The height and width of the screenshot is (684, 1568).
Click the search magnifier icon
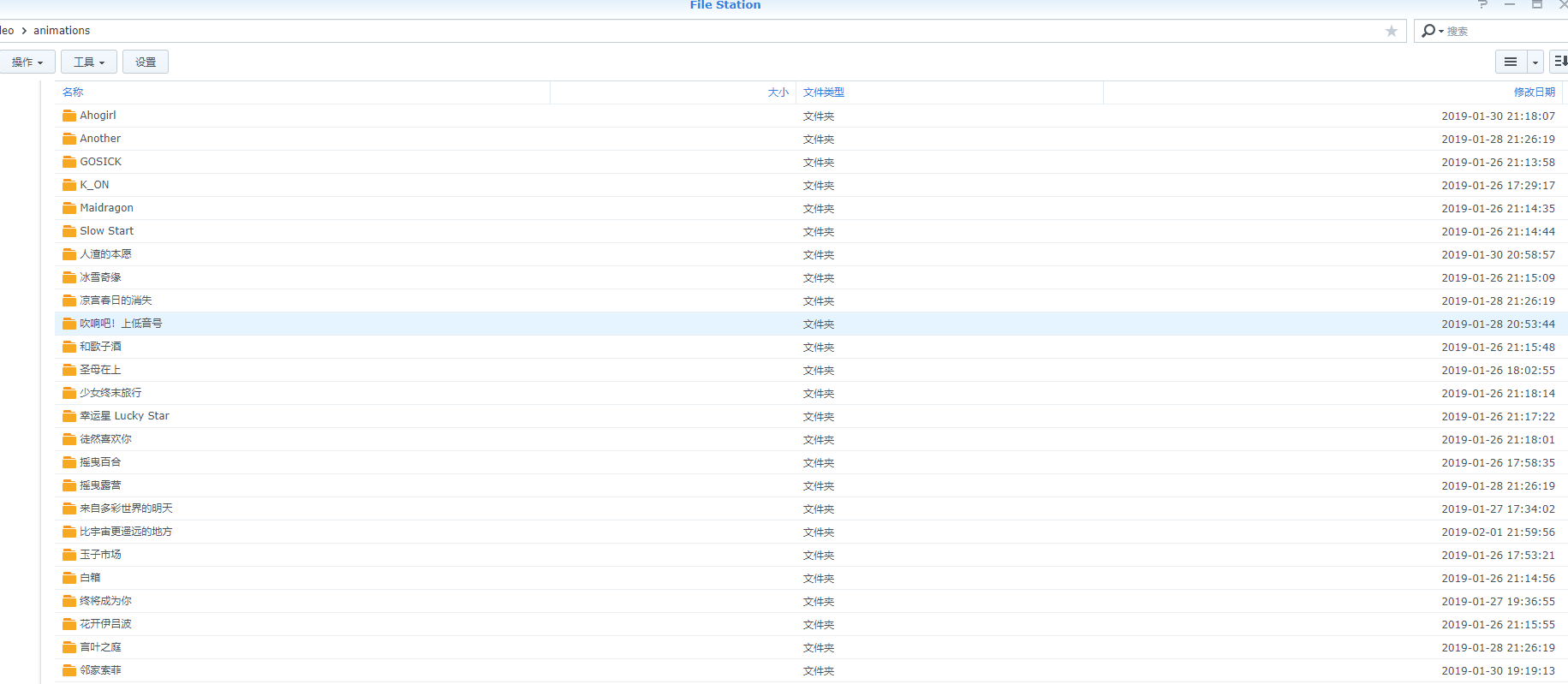pos(1428,31)
